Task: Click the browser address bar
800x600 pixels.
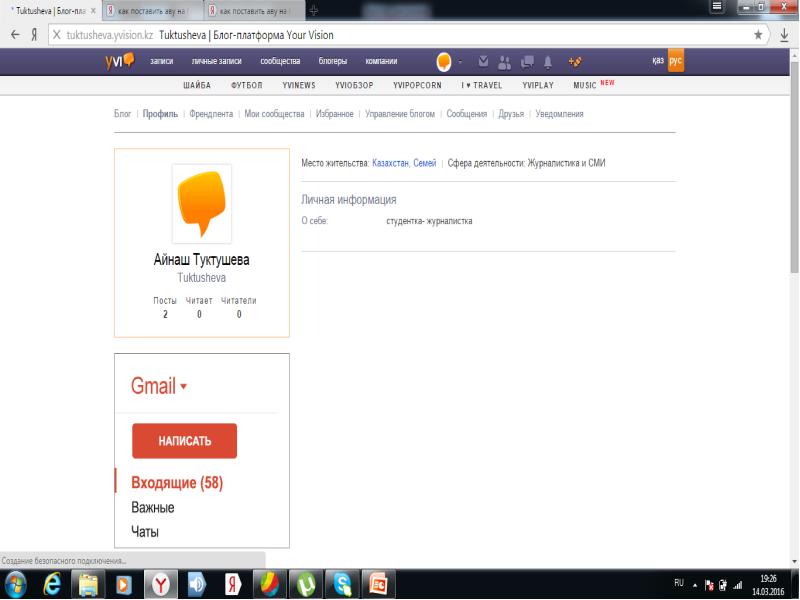Action: [x=400, y=33]
